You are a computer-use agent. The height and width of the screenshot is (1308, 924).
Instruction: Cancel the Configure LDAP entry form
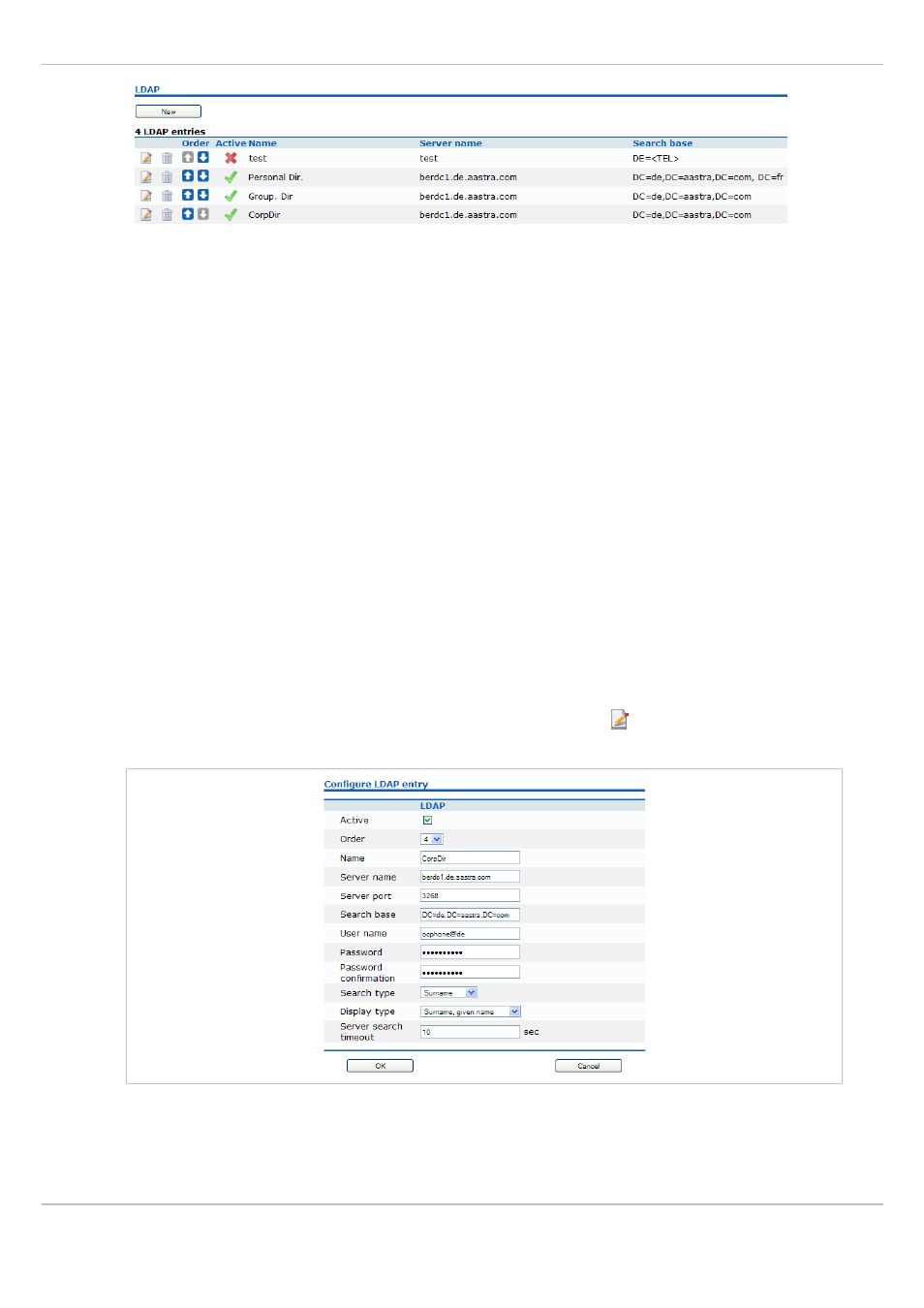point(588,1066)
